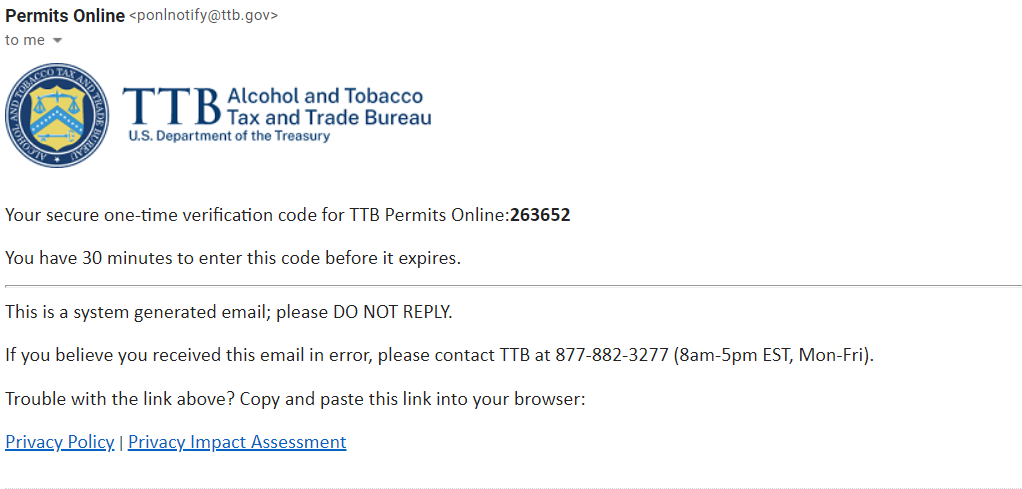
Task: Click the horizontal divider line under expiry notice
Action: 511,286
